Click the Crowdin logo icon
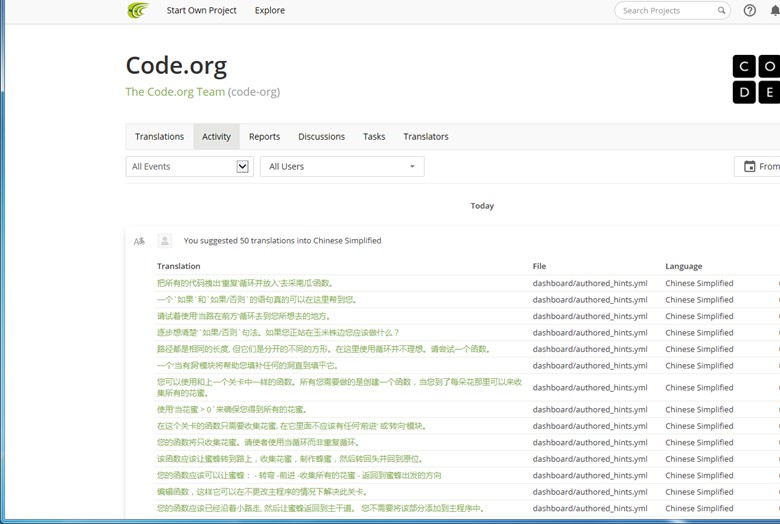Viewport: 780px width, 524px height. [138, 10]
